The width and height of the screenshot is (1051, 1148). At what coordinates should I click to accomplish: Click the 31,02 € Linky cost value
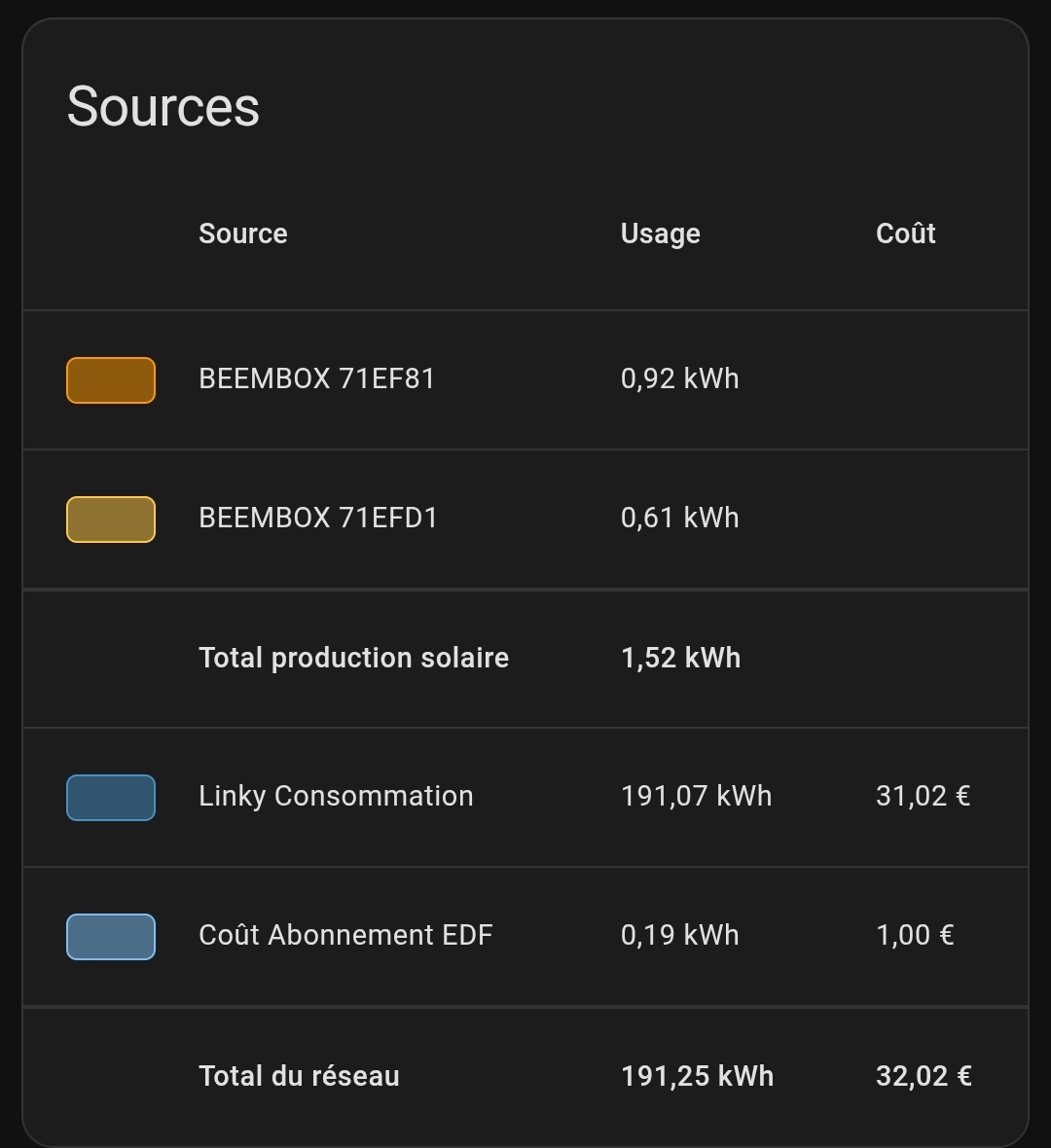pyautogui.click(x=923, y=797)
